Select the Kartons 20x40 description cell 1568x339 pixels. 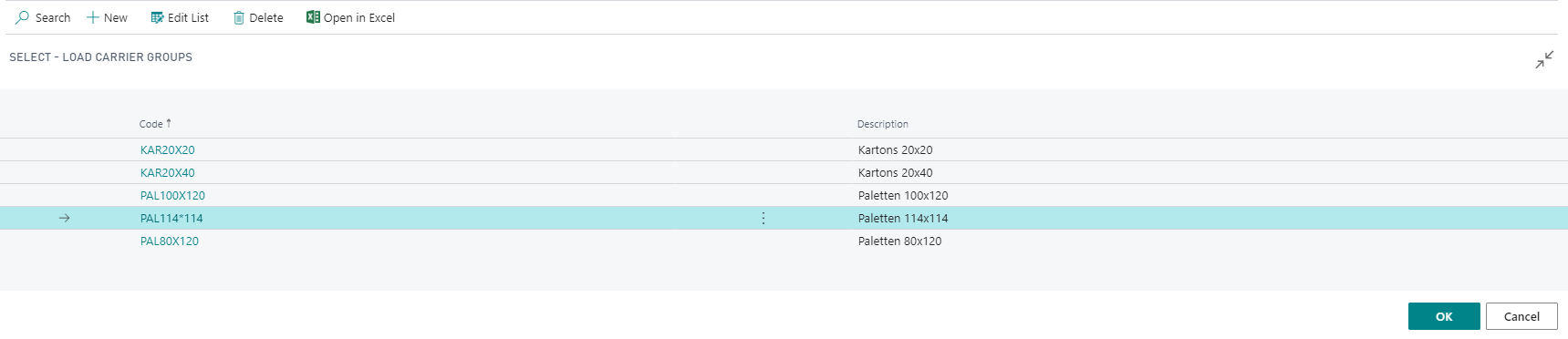click(x=896, y=172)
